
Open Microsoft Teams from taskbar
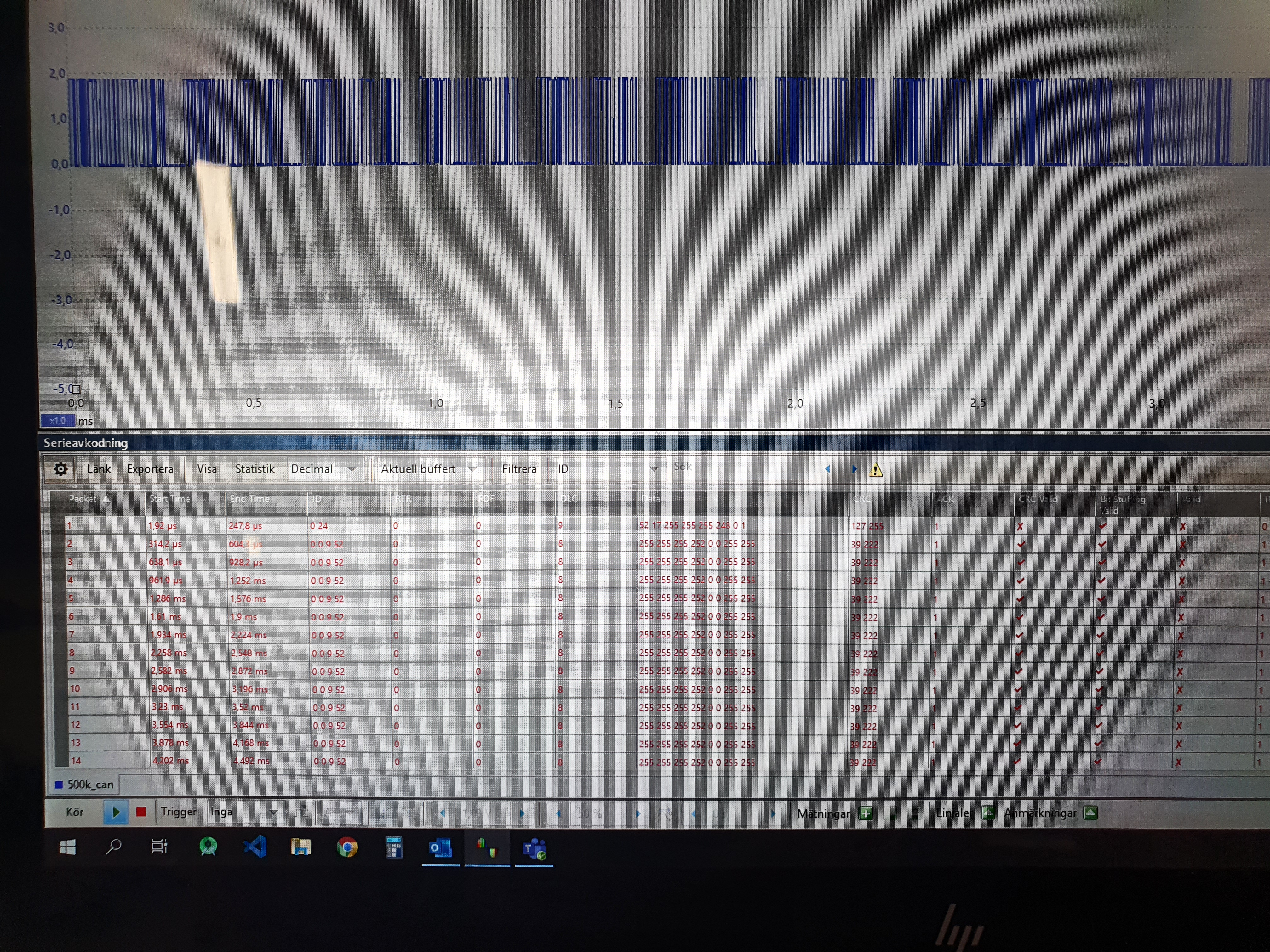click(x=534, y=849)
